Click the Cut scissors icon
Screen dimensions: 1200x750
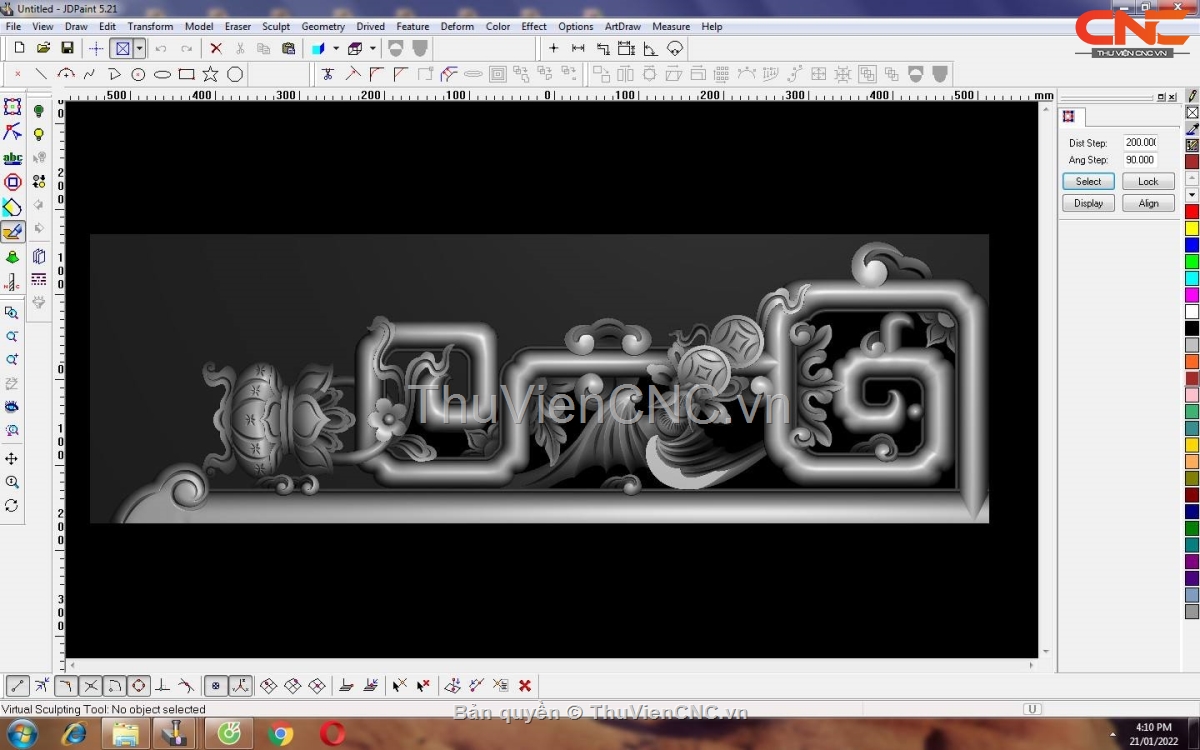(x=240, y=48)
